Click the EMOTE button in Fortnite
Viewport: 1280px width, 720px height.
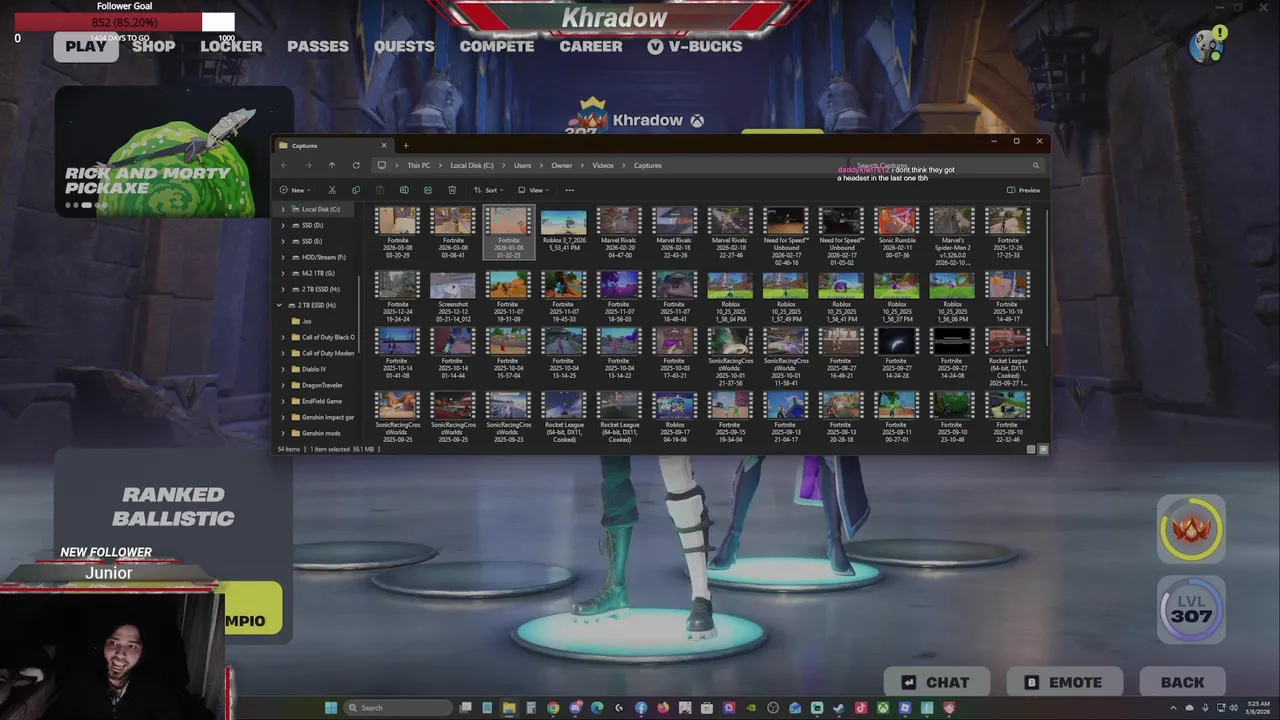pyautogui.click(x=1064, y=683)
